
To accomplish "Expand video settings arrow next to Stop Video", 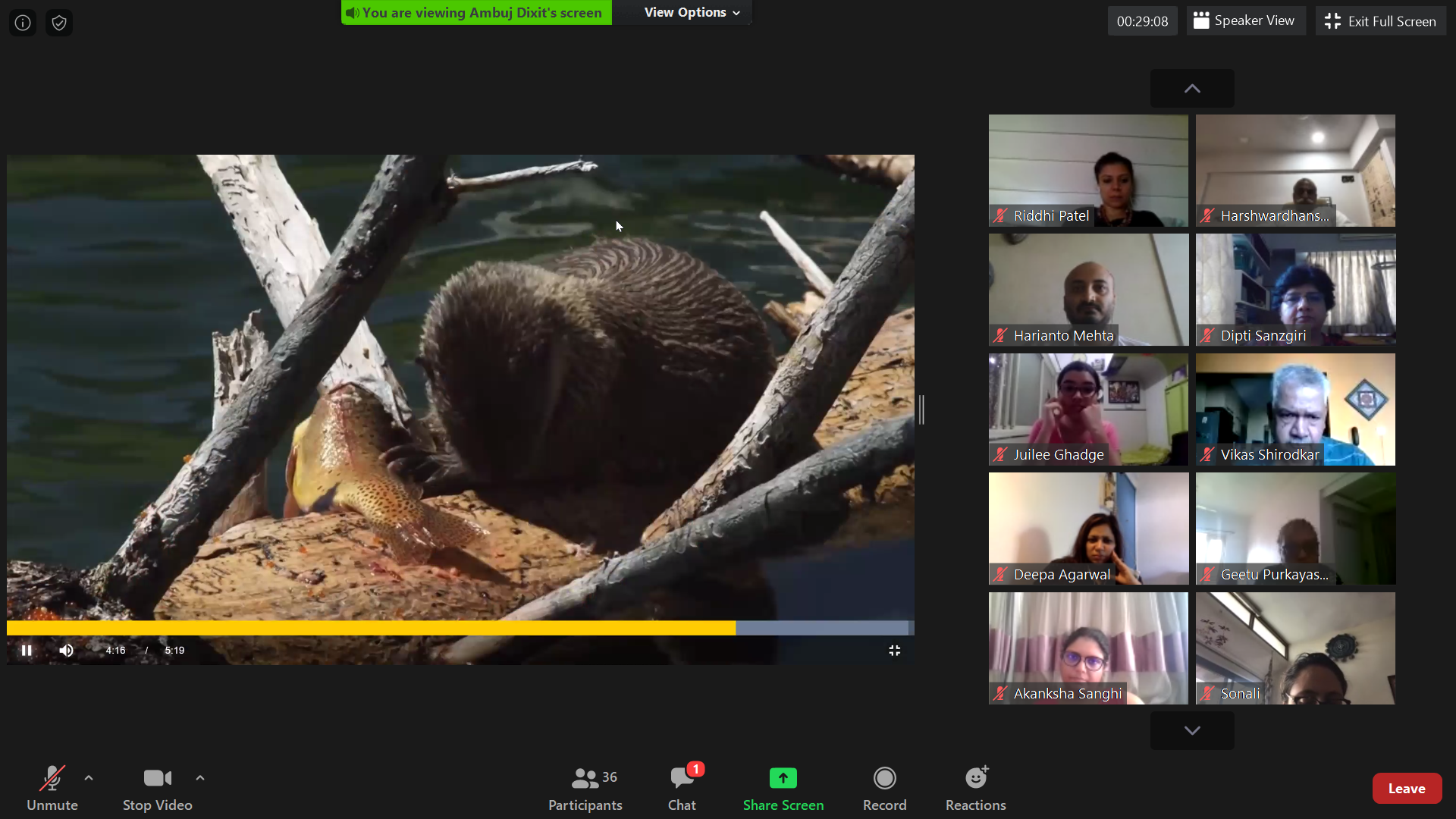I will (200, 778).
